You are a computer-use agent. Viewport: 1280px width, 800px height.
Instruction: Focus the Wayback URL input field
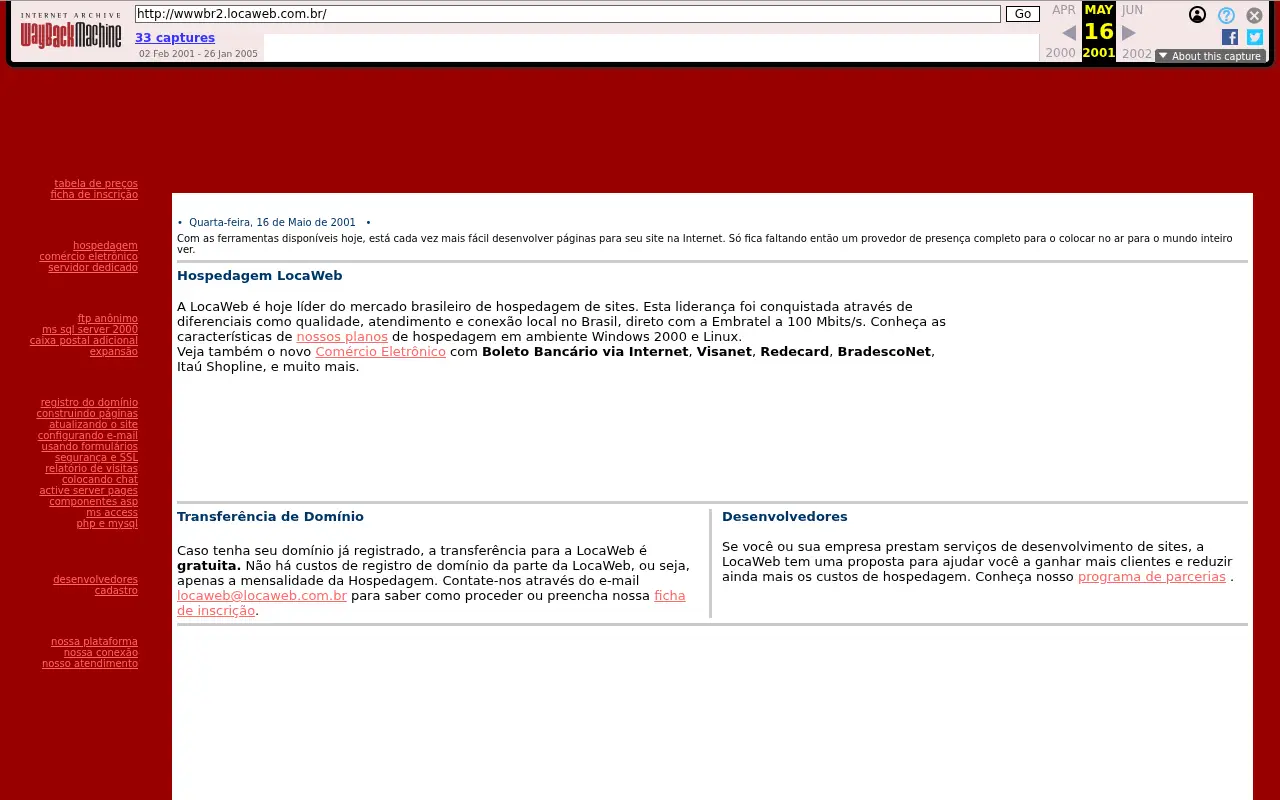point(567,14)
